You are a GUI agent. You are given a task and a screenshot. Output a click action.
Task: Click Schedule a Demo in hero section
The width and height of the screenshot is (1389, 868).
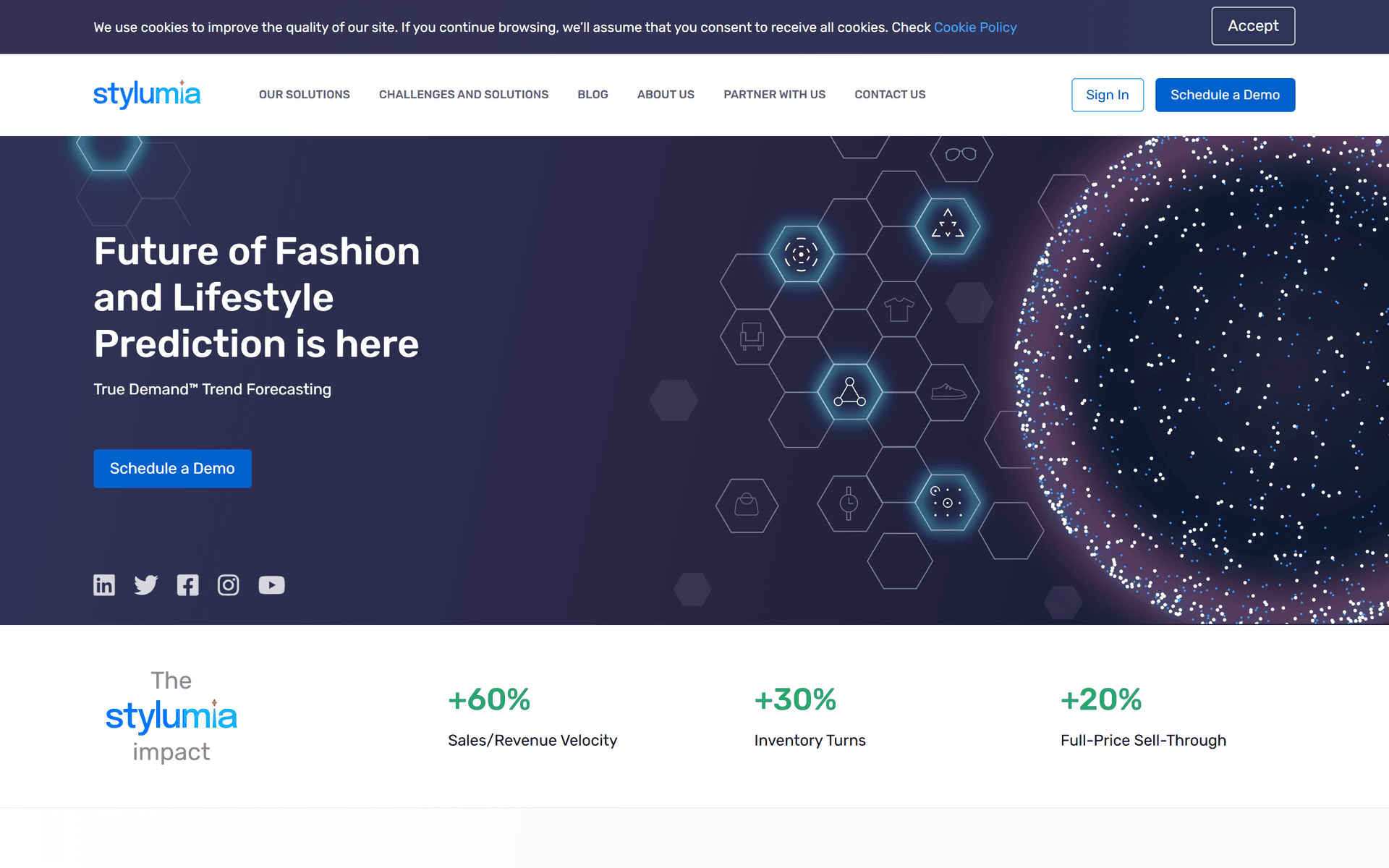pos(172,469)
